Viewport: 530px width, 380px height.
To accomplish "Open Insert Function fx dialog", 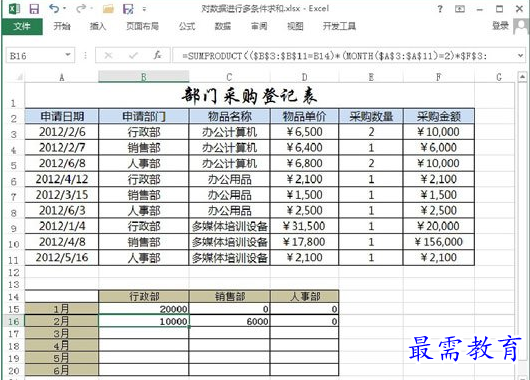I will [x=157, y=55].
